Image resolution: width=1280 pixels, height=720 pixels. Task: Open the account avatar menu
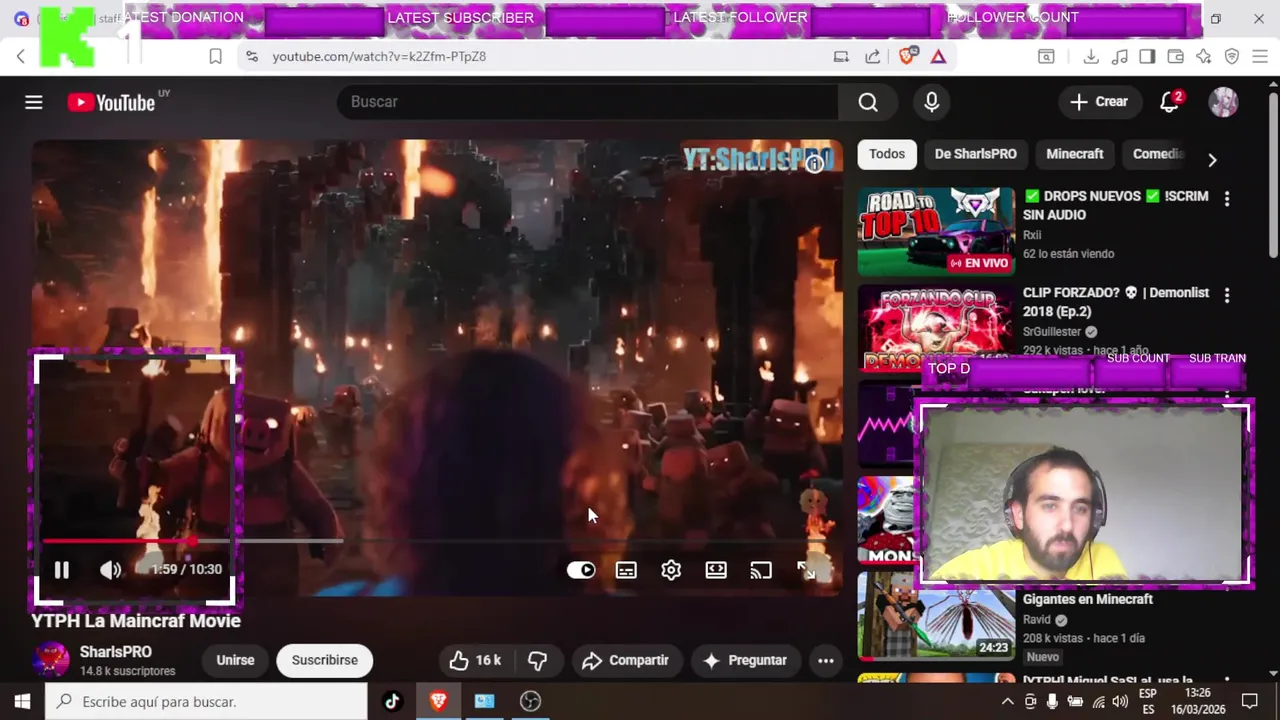(1223, 102)
